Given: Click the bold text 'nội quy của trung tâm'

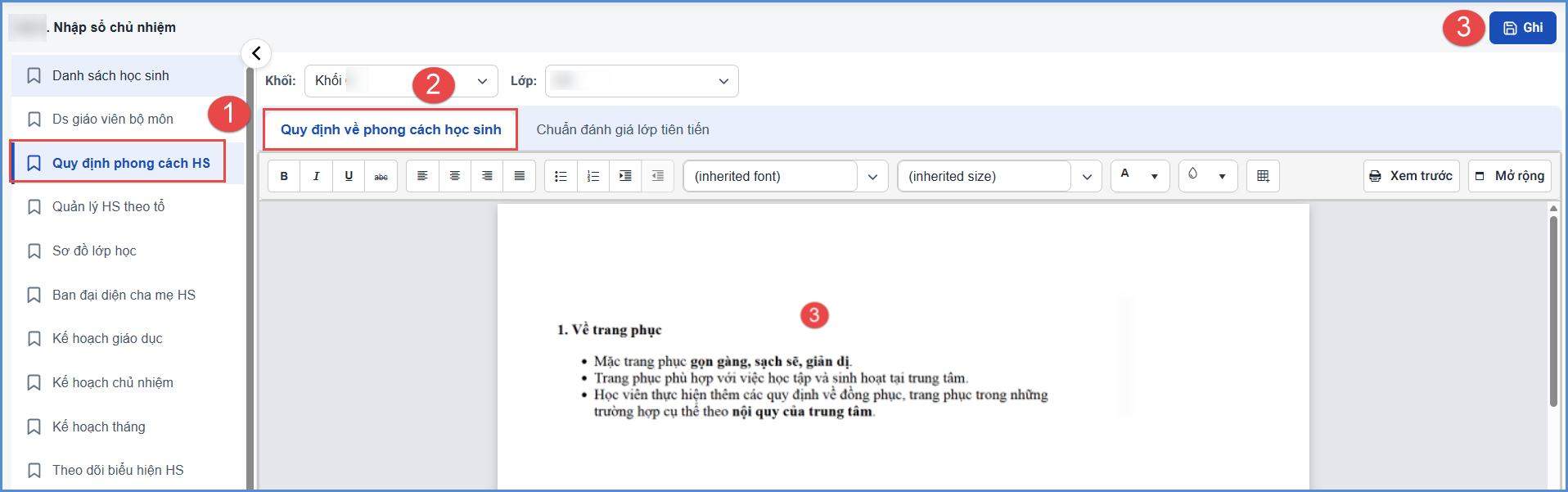Looking at the screenshot, I should [801, 412].
